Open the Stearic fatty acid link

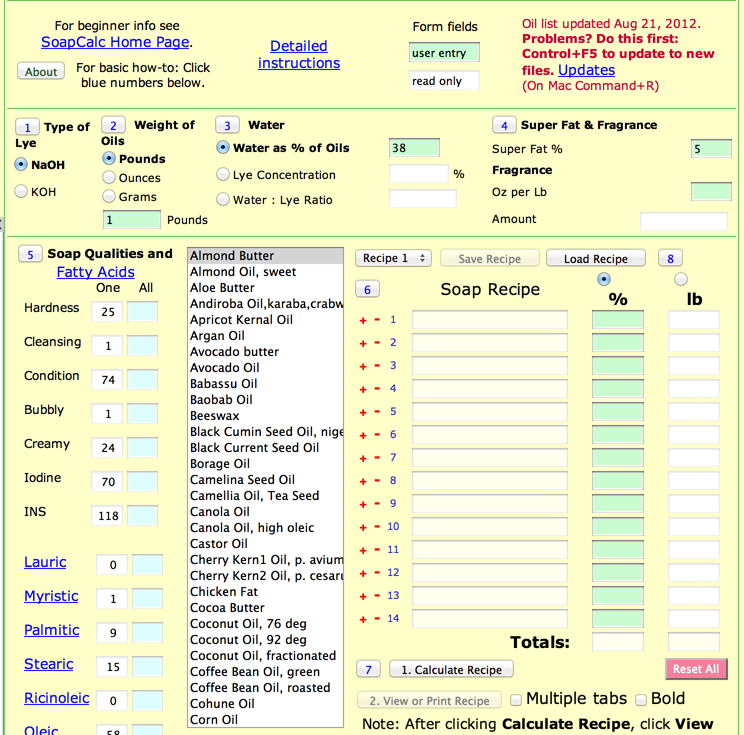coord(48,664)
